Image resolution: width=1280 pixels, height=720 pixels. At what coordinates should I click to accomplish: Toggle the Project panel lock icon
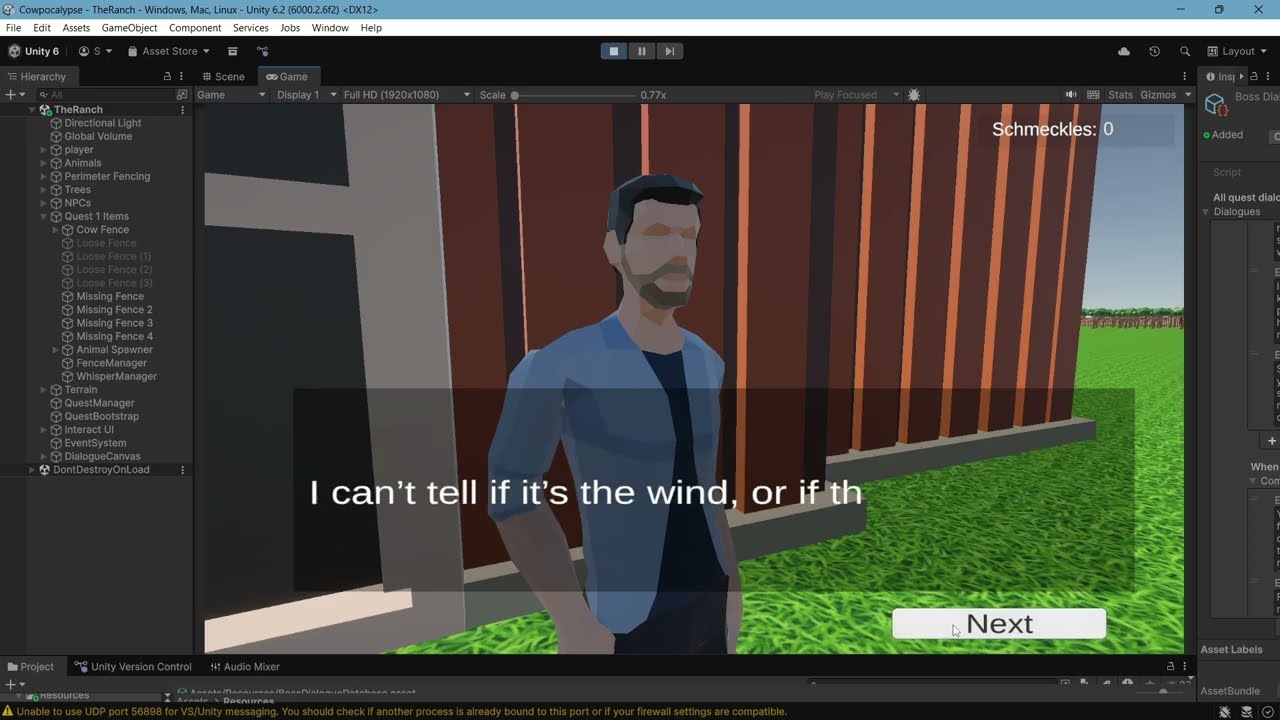click(x=1171, y=666)
